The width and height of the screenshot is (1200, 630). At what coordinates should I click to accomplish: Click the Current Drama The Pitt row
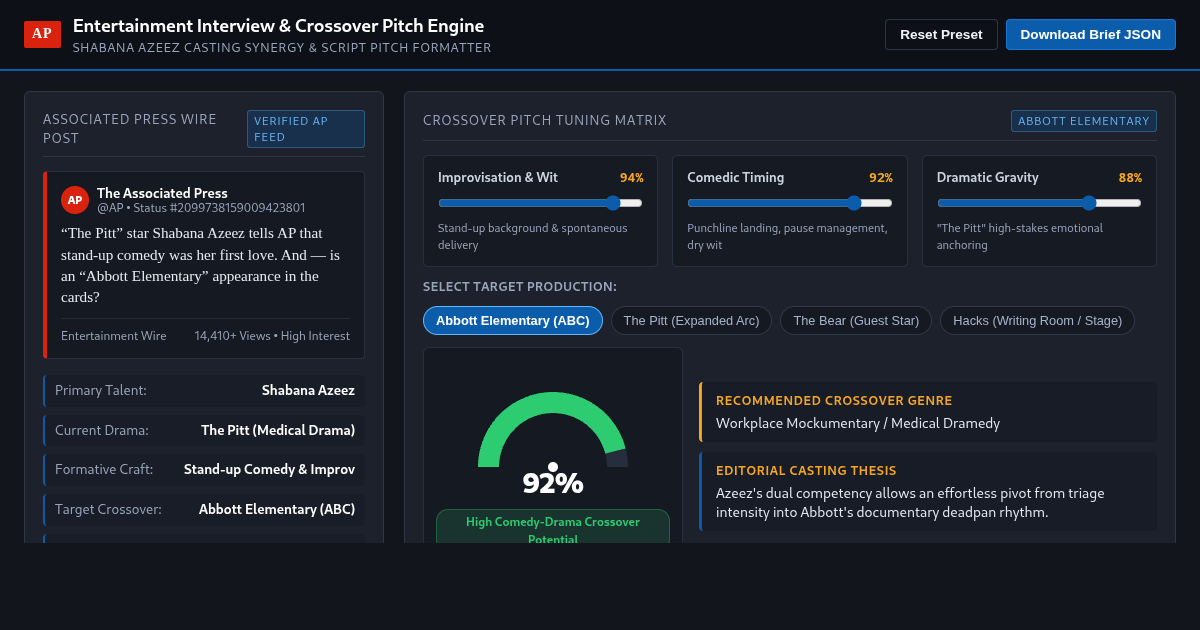204,430
